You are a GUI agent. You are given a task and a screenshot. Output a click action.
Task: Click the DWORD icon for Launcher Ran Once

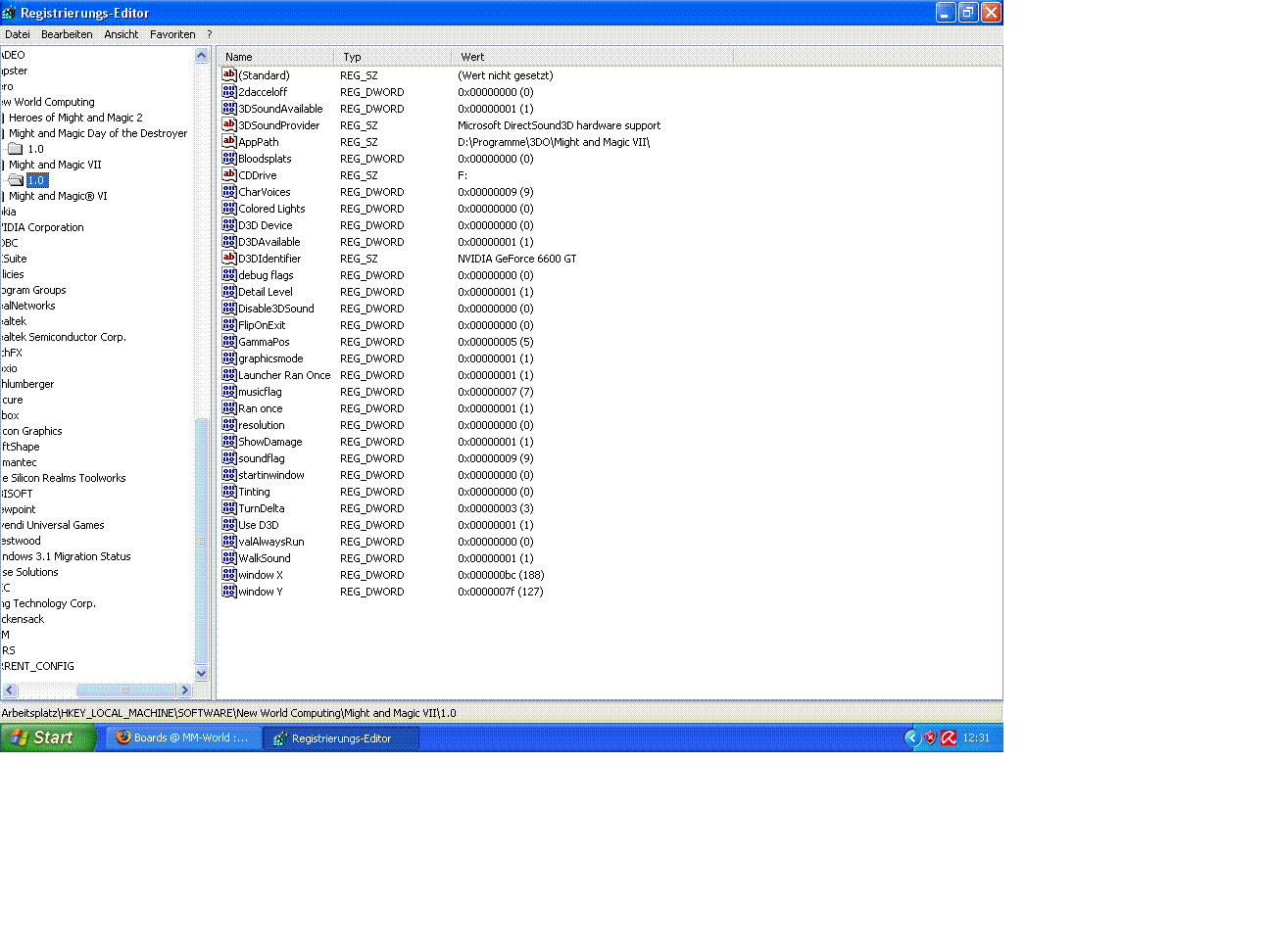tap(229, 374)
